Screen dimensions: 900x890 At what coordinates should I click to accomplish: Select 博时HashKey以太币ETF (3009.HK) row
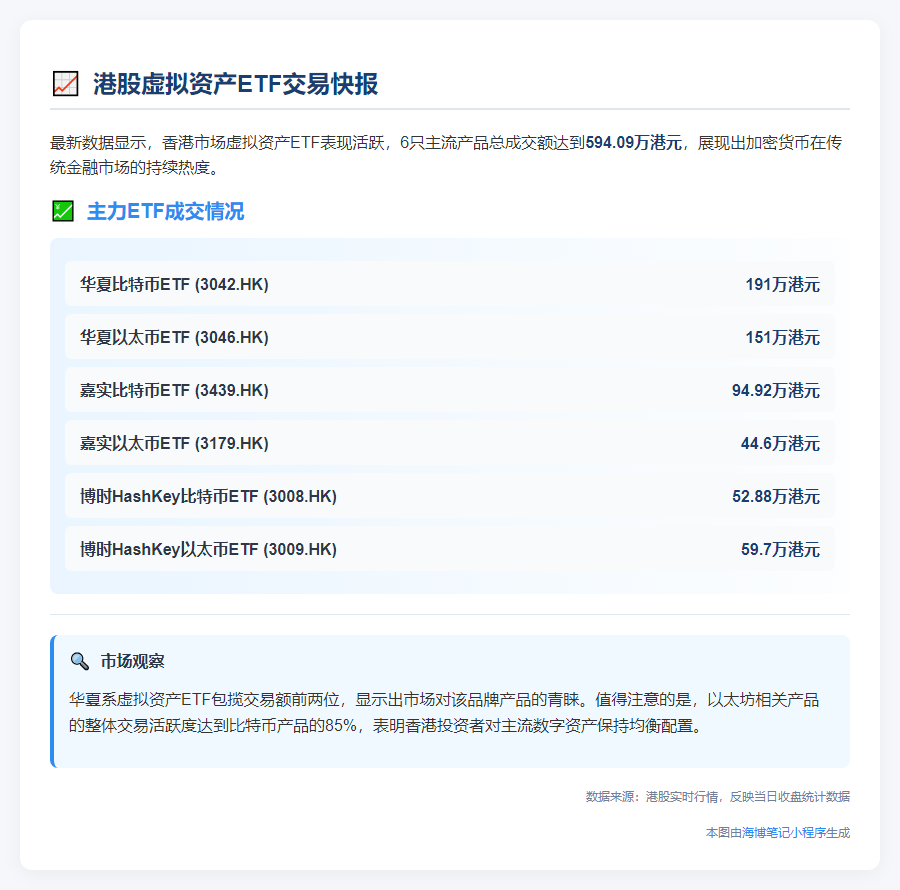[208, 549]
